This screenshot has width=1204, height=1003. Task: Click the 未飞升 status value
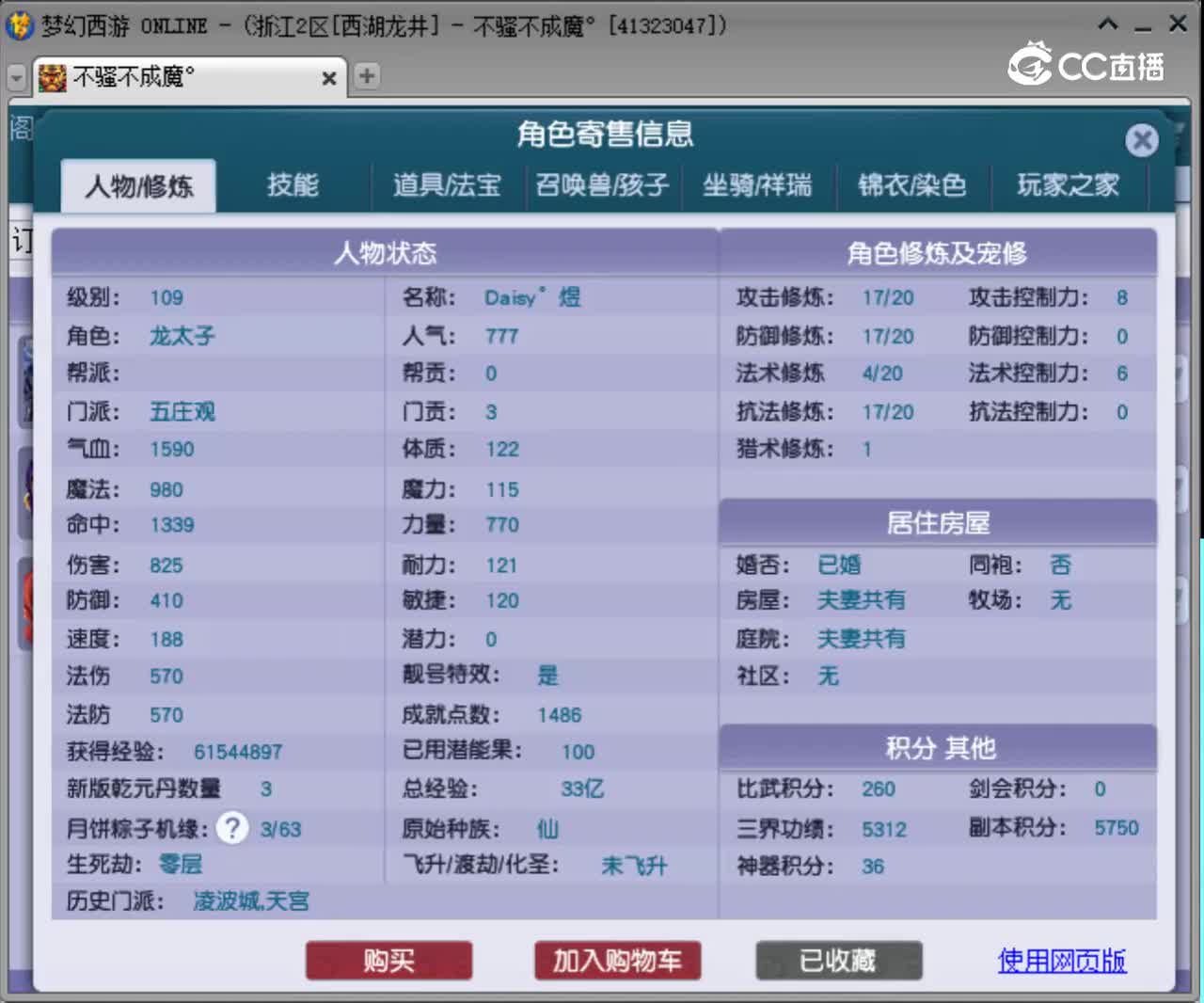pos(635,866)
